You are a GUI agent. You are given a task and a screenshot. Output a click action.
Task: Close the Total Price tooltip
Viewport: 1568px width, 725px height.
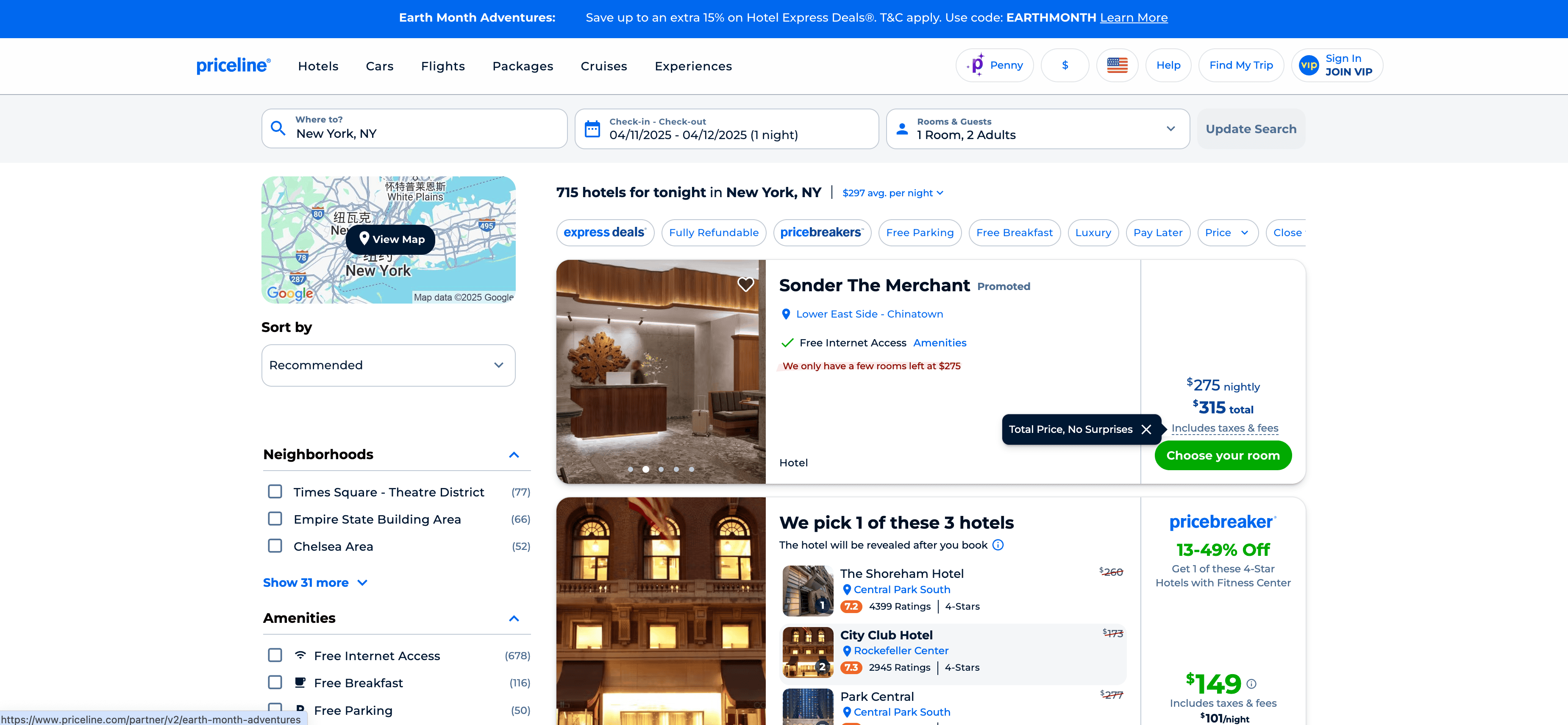1146,429
